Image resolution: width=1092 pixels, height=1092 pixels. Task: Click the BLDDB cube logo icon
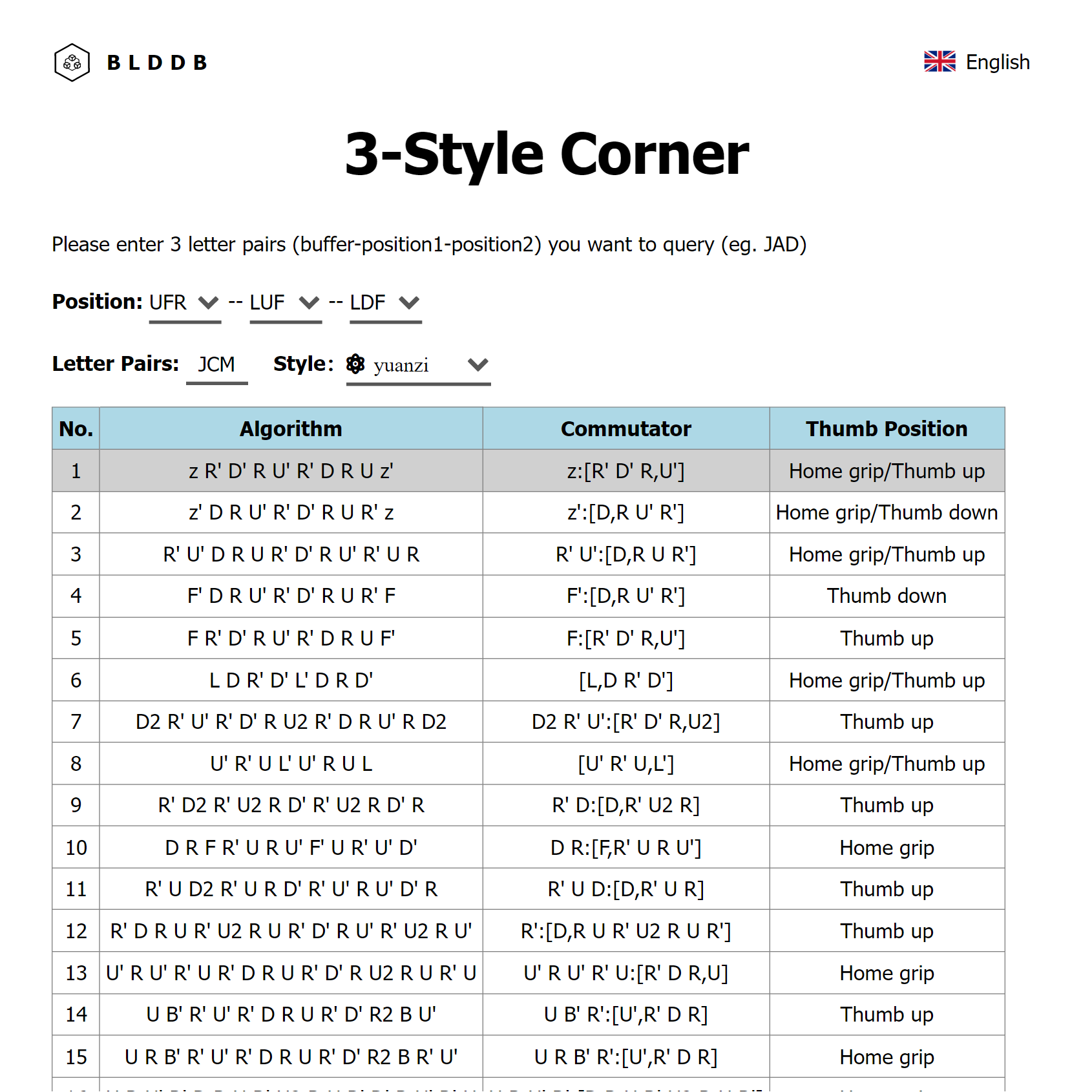click(72, 63)
